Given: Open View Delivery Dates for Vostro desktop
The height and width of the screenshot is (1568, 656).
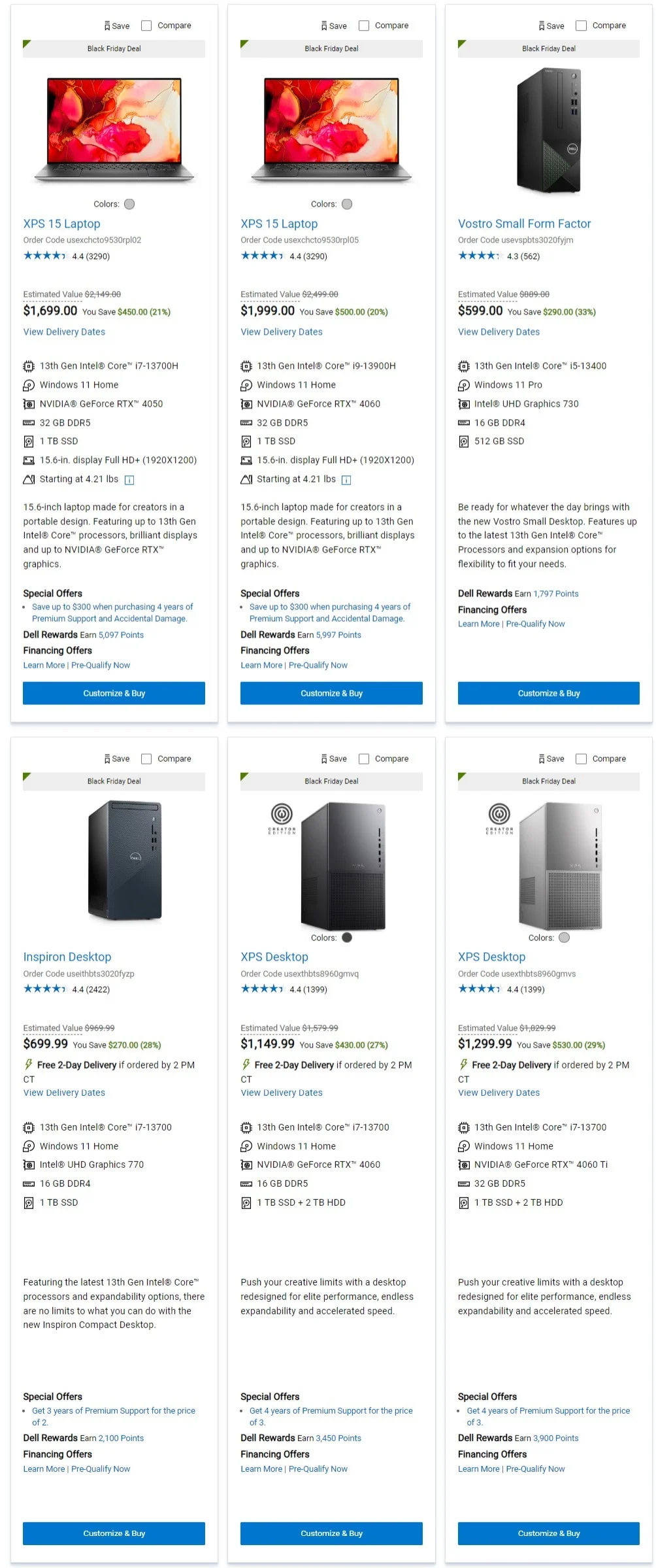Looking at the screenshot, I should tap(499, 332).
